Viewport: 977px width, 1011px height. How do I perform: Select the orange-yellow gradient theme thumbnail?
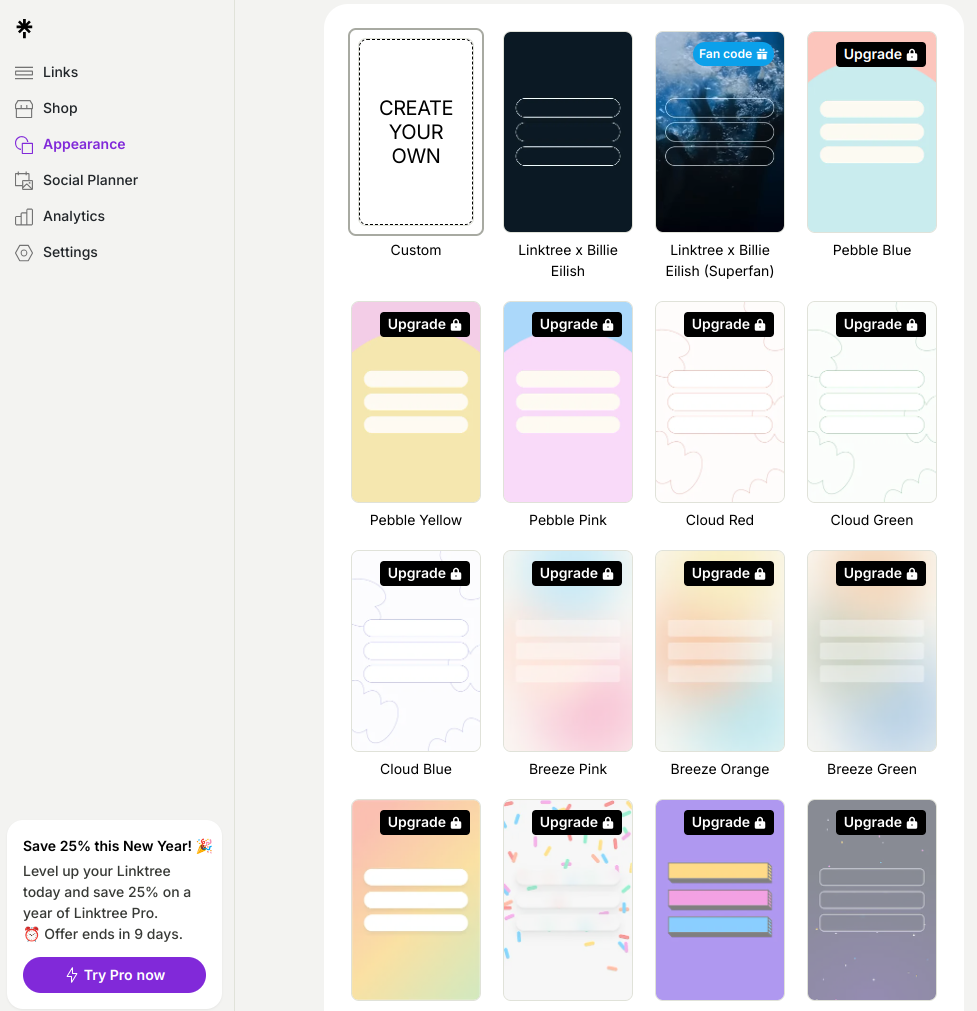point(416,900)
